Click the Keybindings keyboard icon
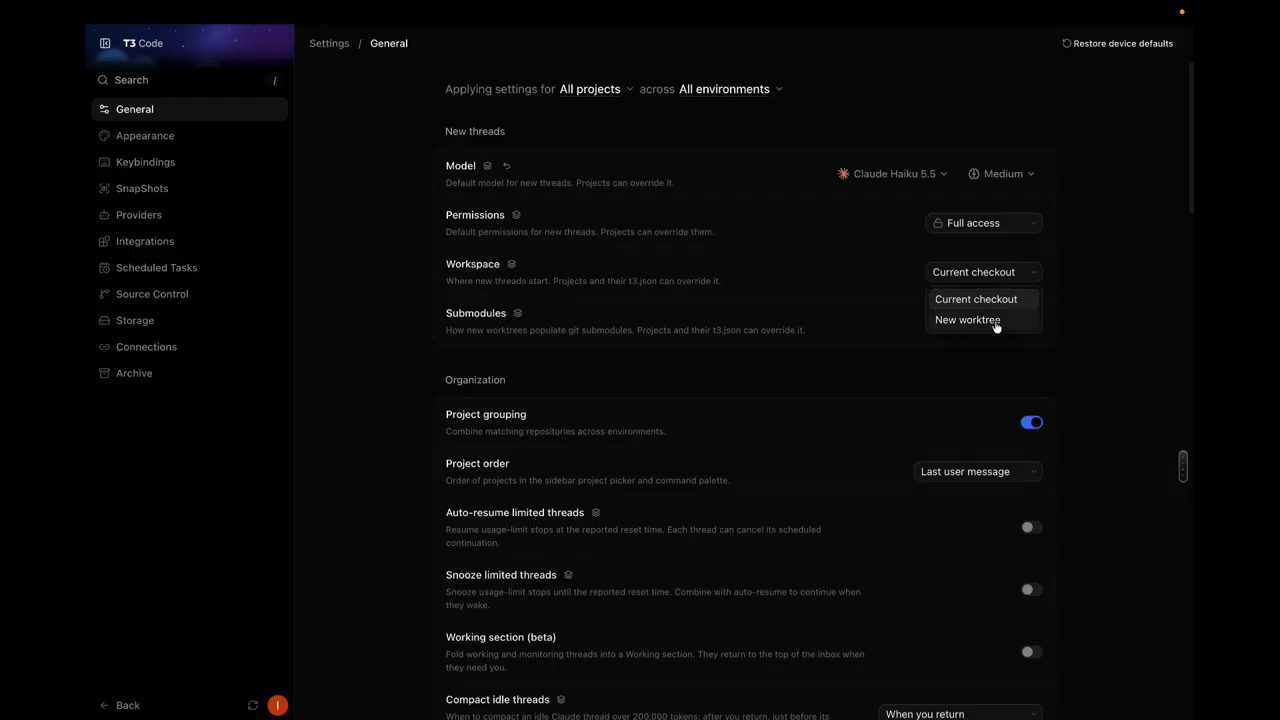The image size is (1280, 720). (x=104, y=162)
